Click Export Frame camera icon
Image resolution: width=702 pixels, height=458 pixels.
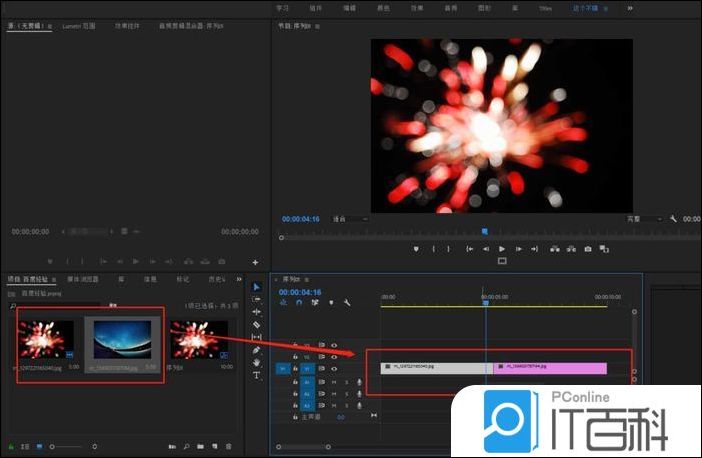click(588, 248)
